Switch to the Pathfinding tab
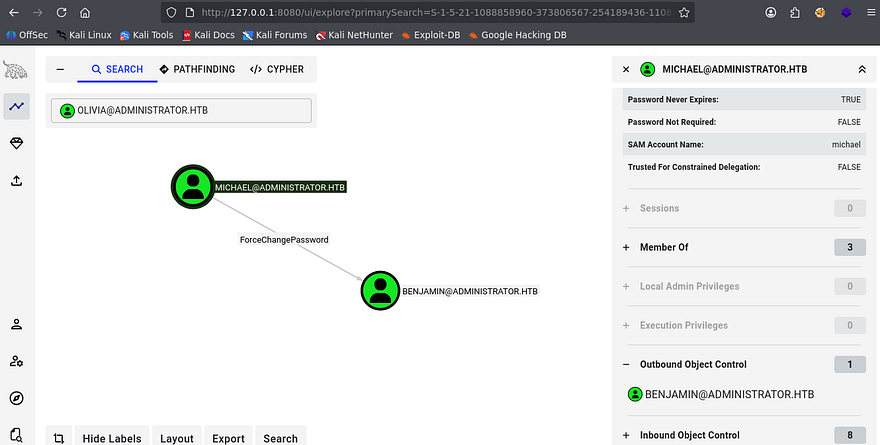880x445 pixels. [197, 70]
